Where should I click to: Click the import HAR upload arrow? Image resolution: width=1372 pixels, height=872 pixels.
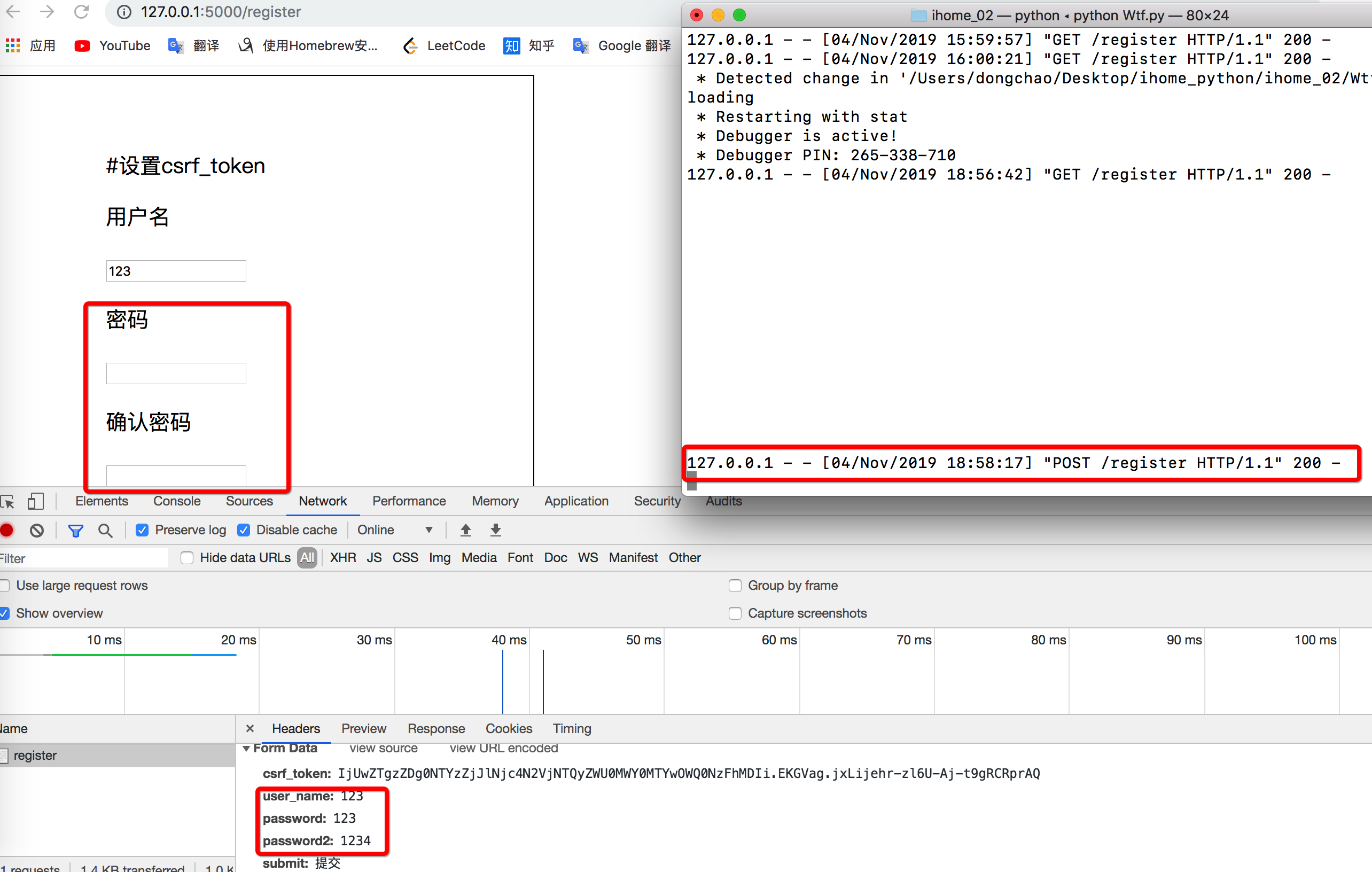pyautogui.click(x=465, y=530)
